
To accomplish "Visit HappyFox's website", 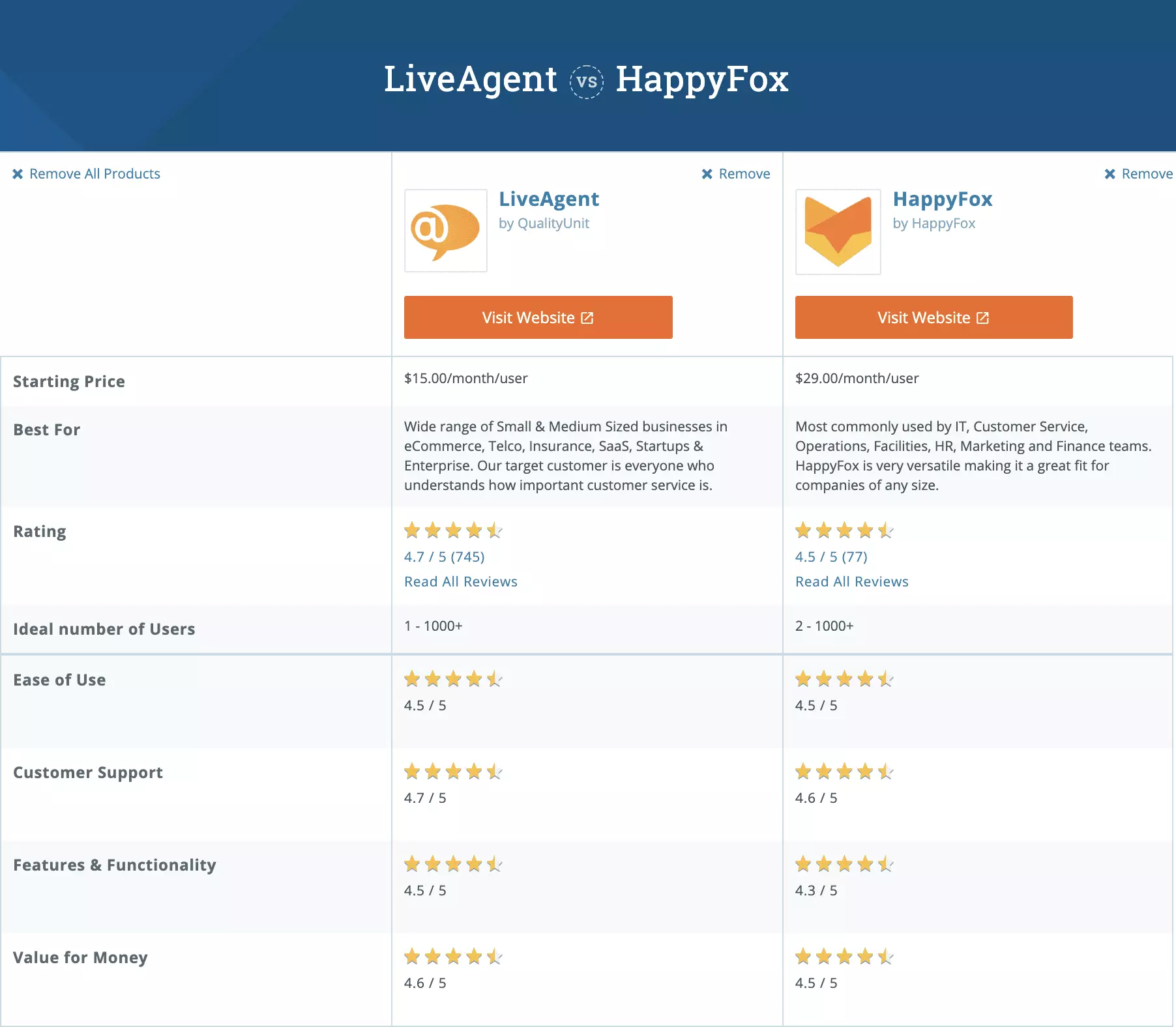I will pyautogui.click(x=933, y=317).
